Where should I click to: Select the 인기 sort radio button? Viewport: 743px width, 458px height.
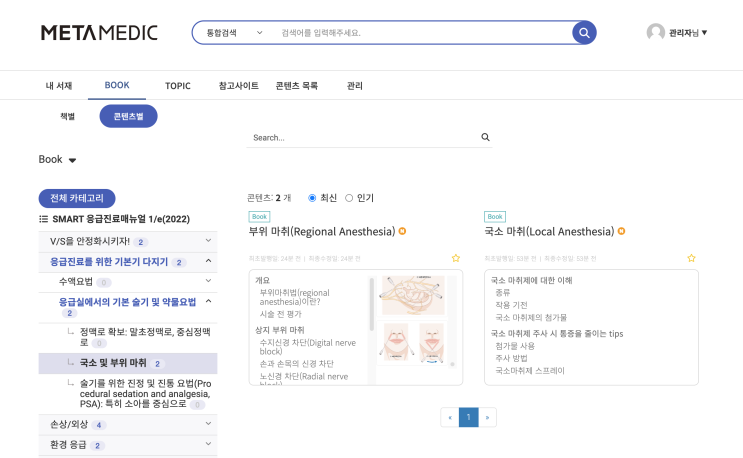pyautogui.click(x=349, y=198)
